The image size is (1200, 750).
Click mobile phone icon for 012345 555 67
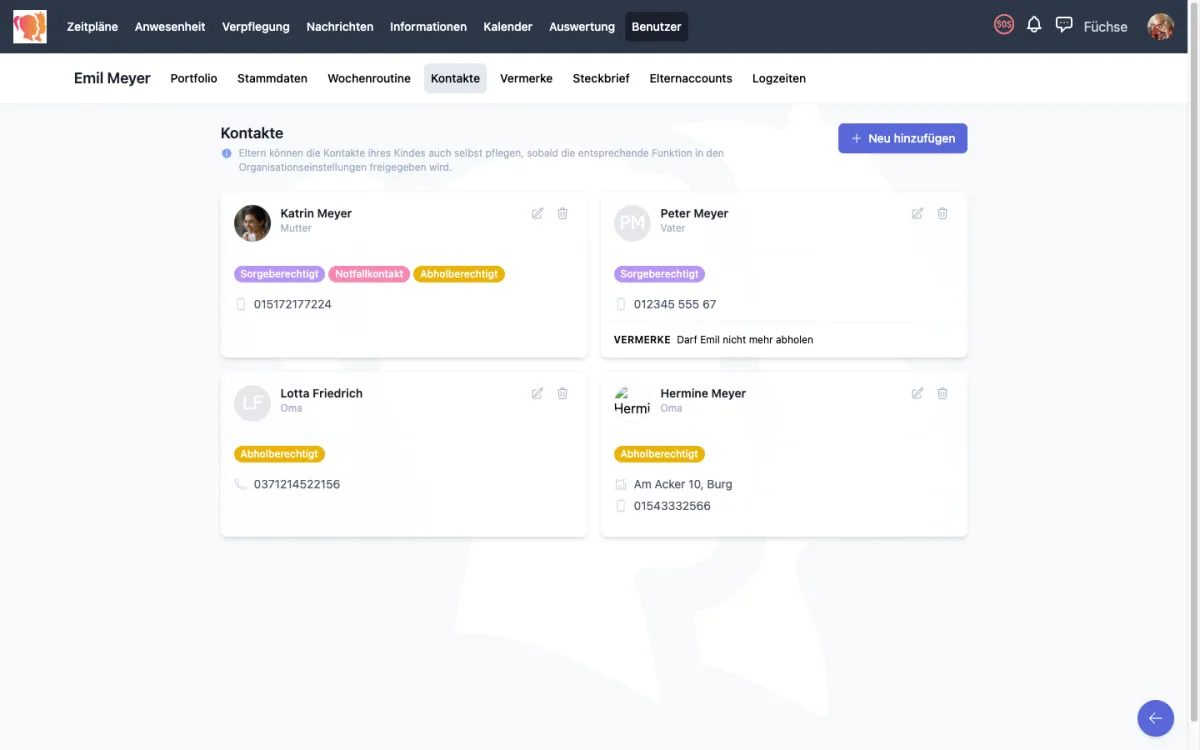click(620, 304)
